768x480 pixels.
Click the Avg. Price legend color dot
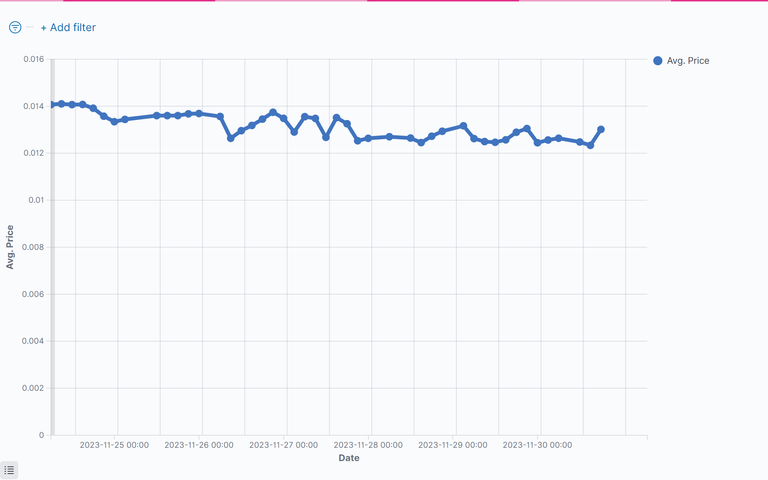[657, 61]
